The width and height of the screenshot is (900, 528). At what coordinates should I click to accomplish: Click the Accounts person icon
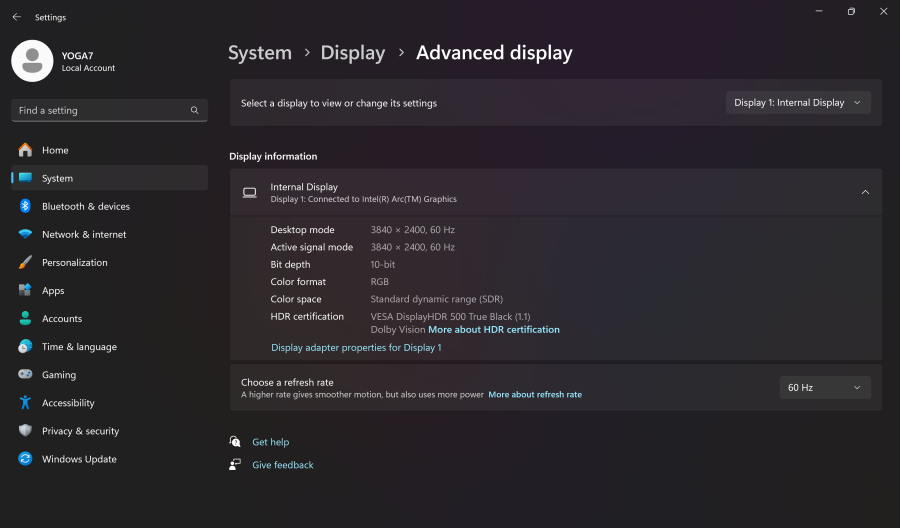click(25, 318)
